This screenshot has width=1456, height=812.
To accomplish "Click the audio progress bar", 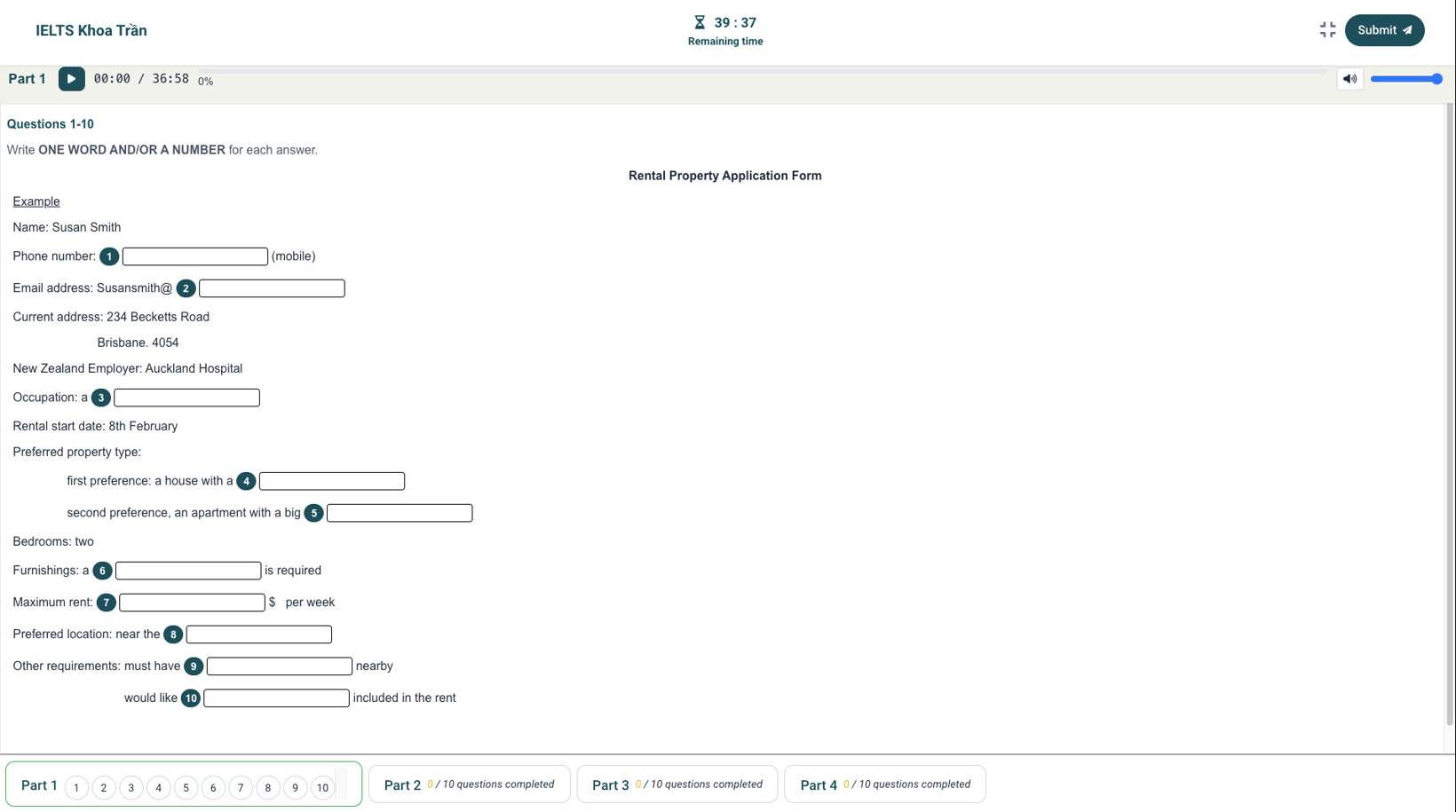I will pyautogui.click(x=764, y=71).
